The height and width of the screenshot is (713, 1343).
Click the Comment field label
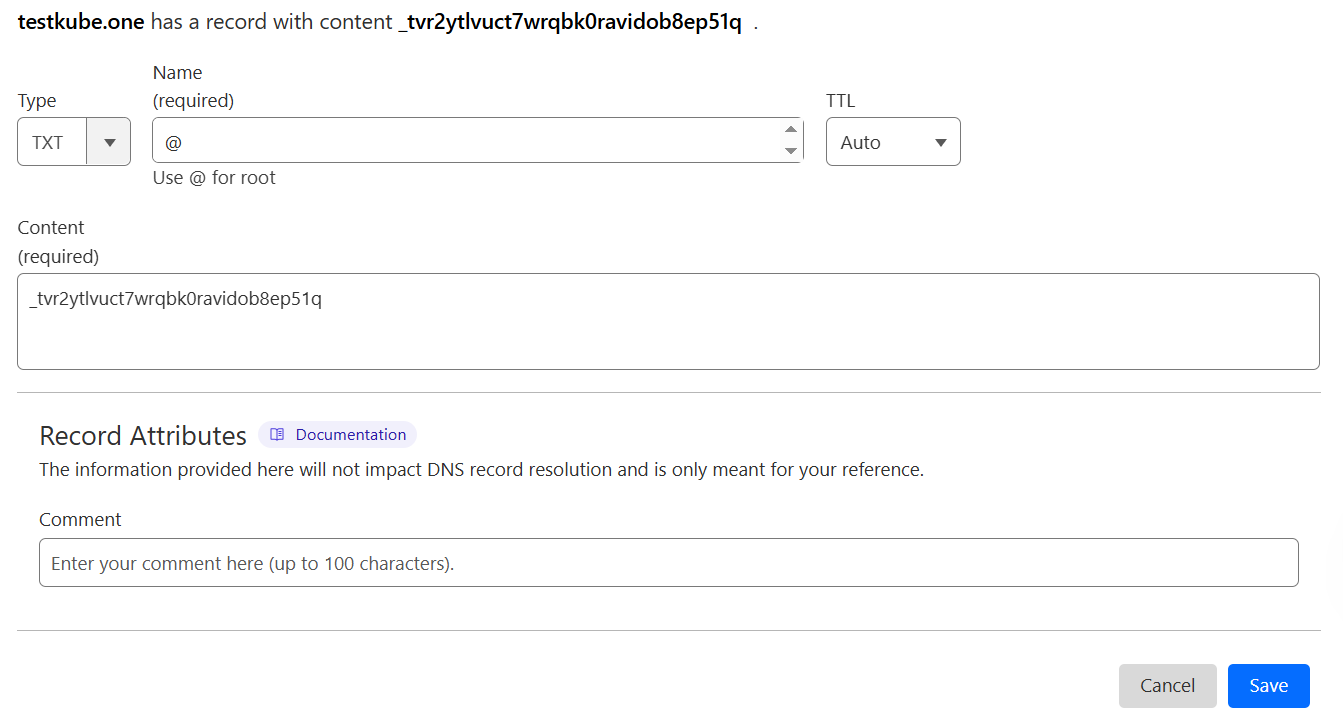80,520
